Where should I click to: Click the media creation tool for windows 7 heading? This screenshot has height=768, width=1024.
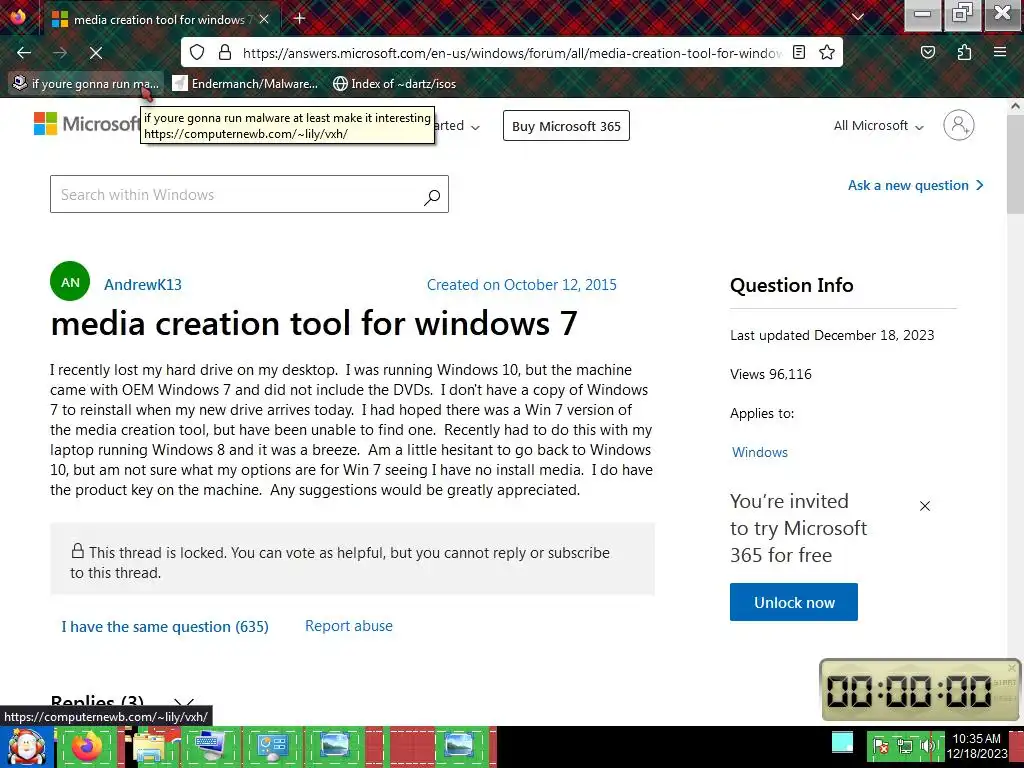click(x=314, y=323)
